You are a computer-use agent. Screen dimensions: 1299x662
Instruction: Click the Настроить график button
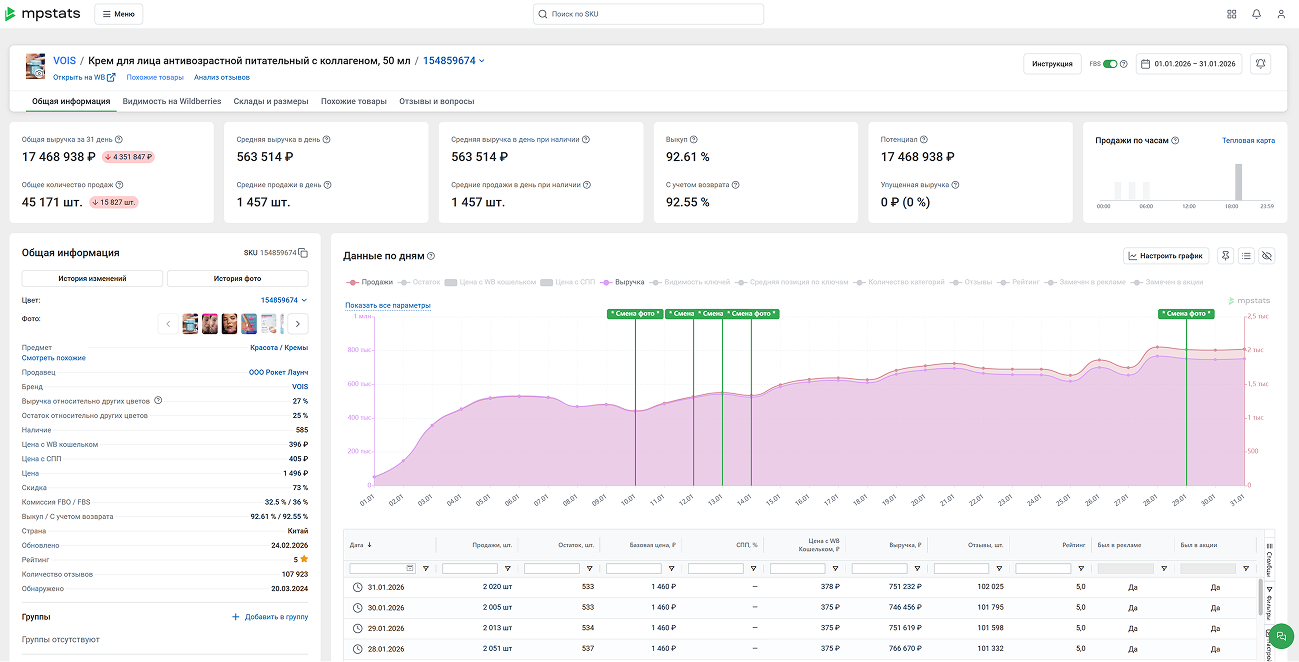click(1165, 256)
